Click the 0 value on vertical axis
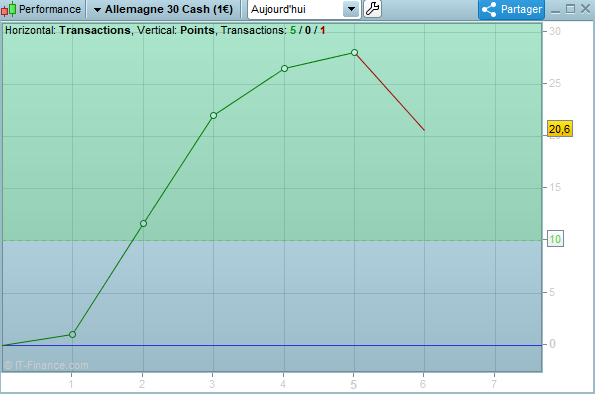The height and width of the screenshot is (394, 595). (552, 344)
